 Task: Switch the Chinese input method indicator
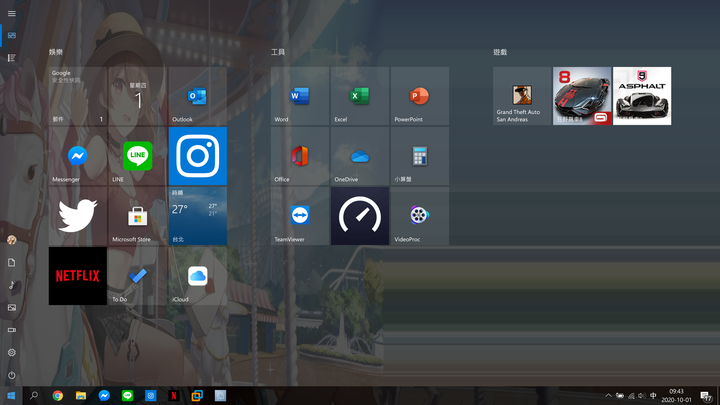coord(653,395)
